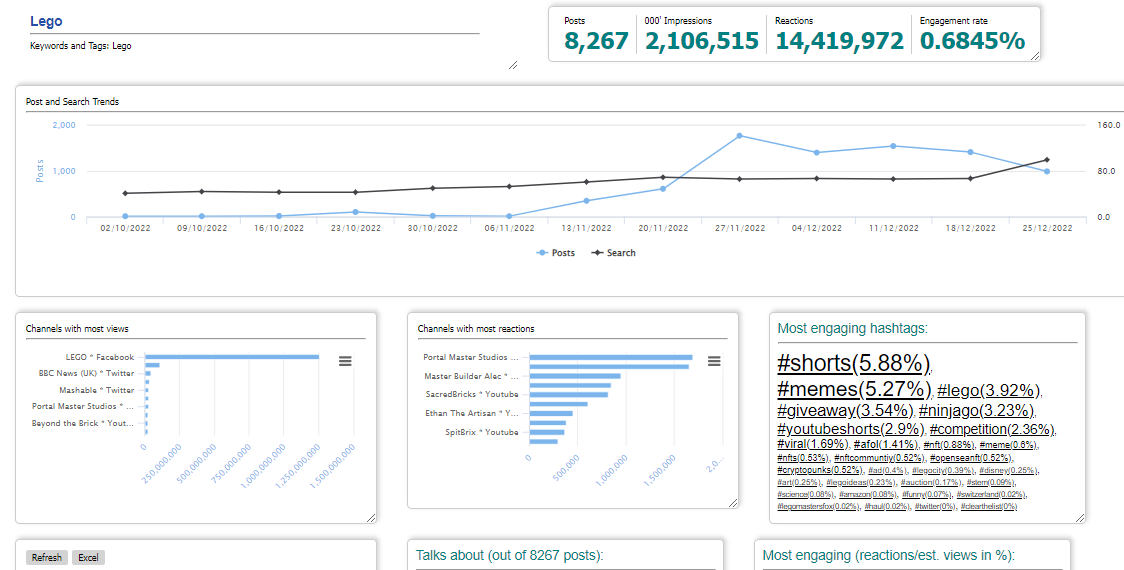
Task: Open the #youtubeshorts(2.9%) hashtag link
Action: click(851, 429)
